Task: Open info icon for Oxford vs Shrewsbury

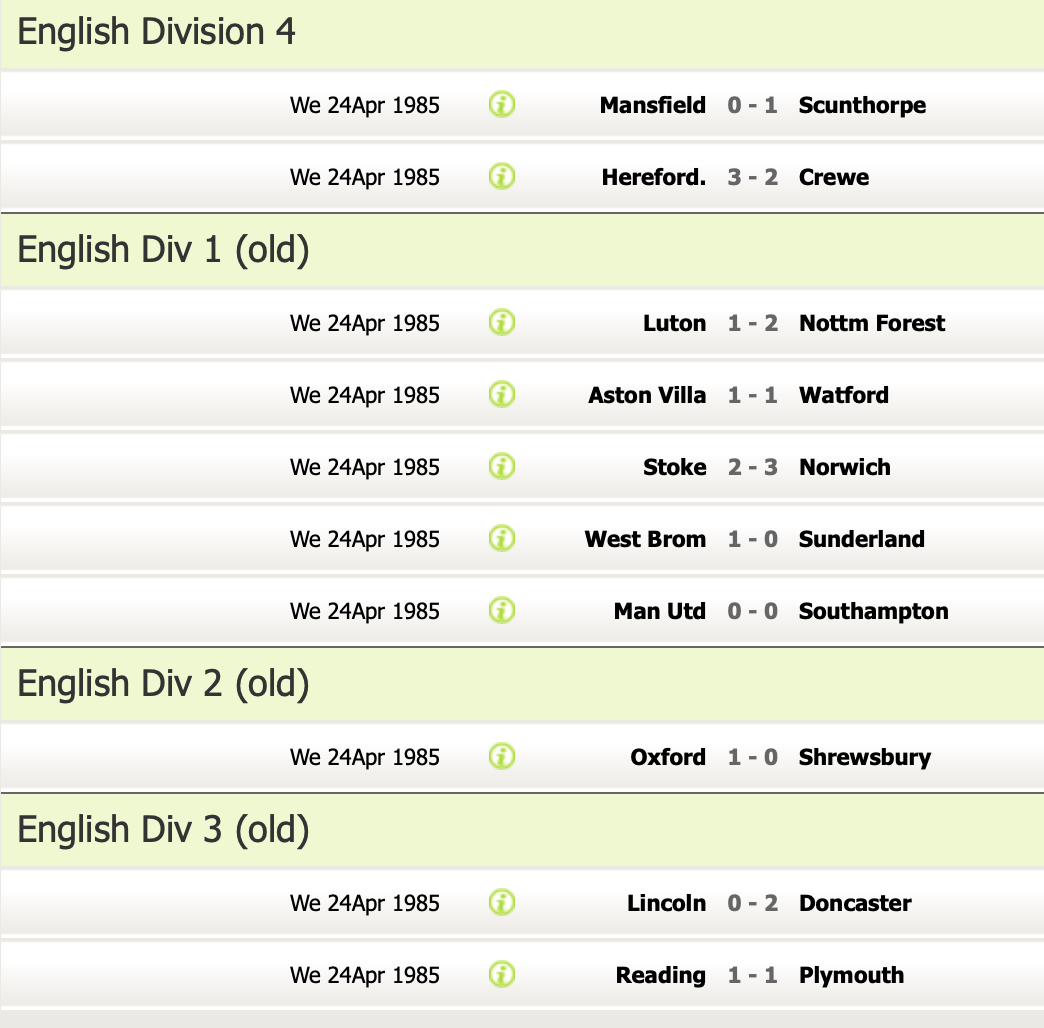Action: click(502, 757)
